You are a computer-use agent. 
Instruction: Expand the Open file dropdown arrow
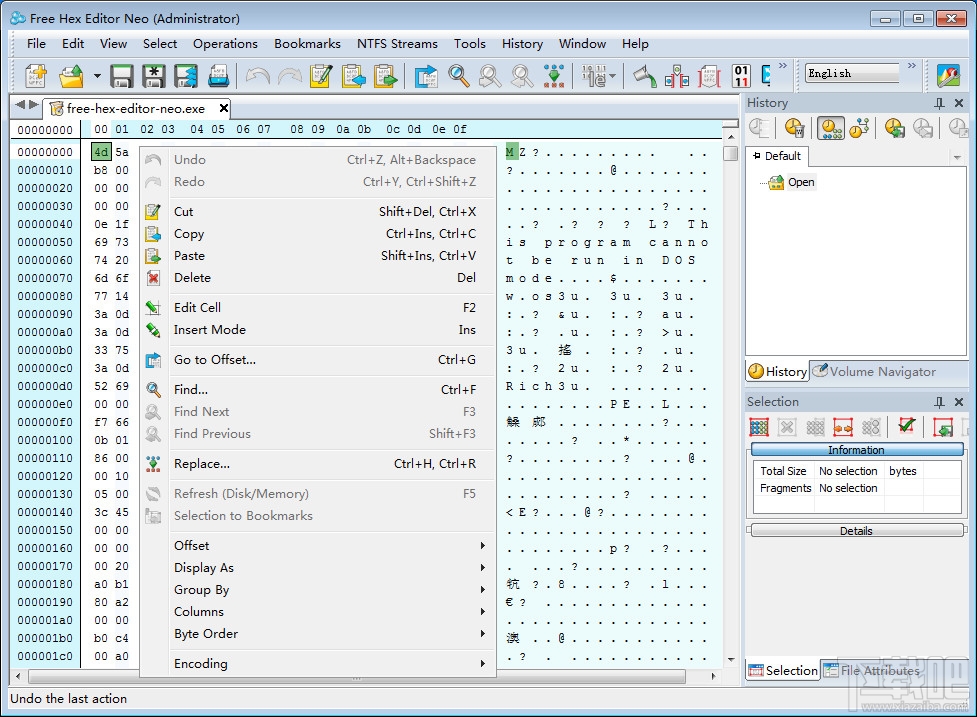click(97, 76)
